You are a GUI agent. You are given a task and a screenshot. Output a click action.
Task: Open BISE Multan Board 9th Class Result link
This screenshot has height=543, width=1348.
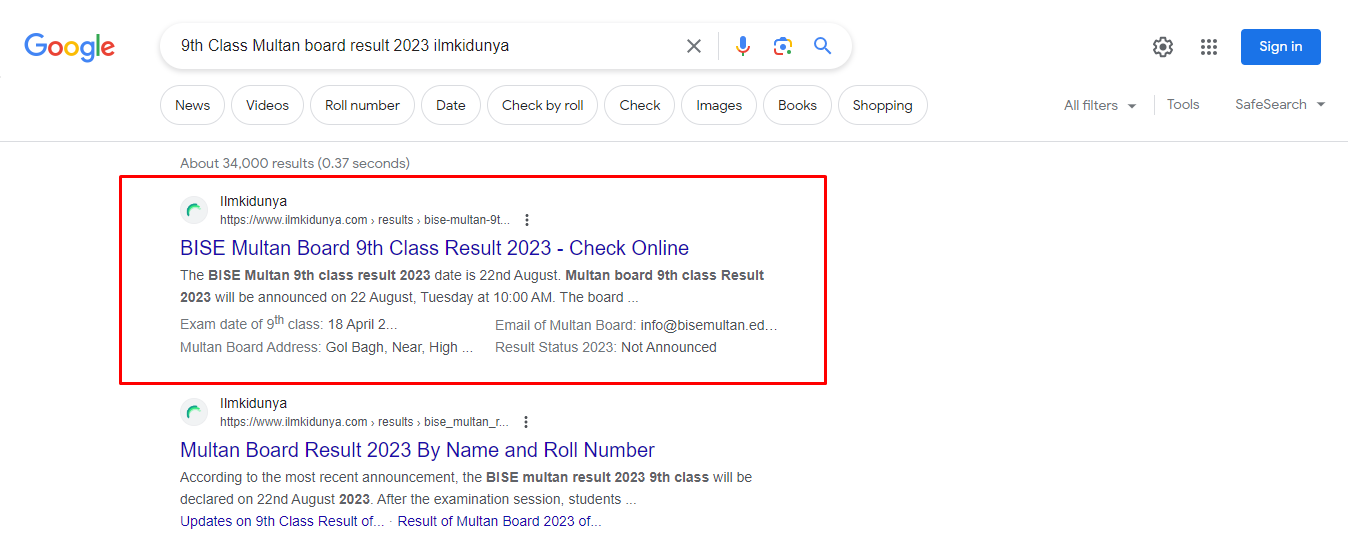pyautogui.click(x=434, y=248)
